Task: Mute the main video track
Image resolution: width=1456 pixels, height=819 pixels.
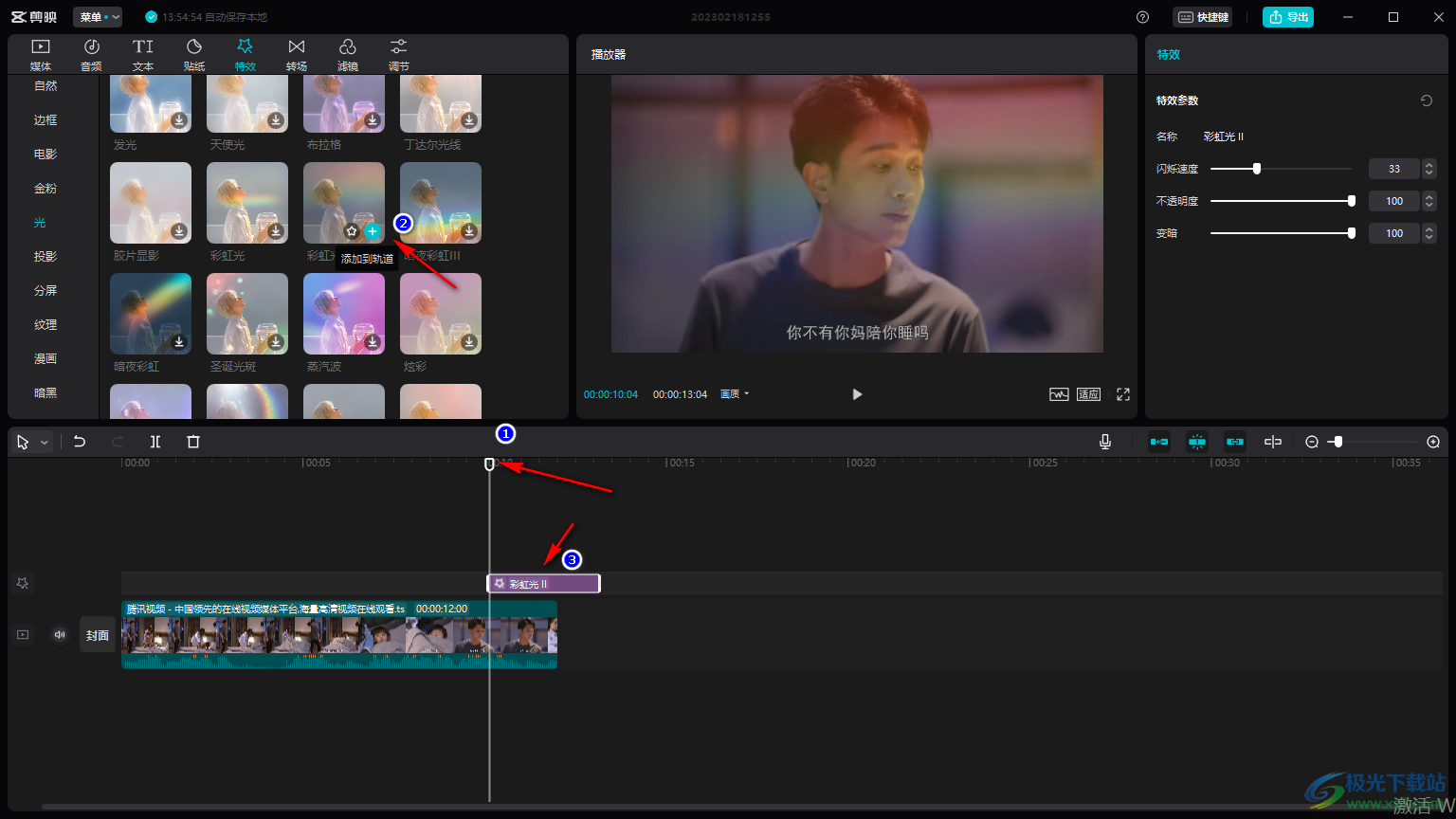Action: pyautogui.click(x=60, y=635)
